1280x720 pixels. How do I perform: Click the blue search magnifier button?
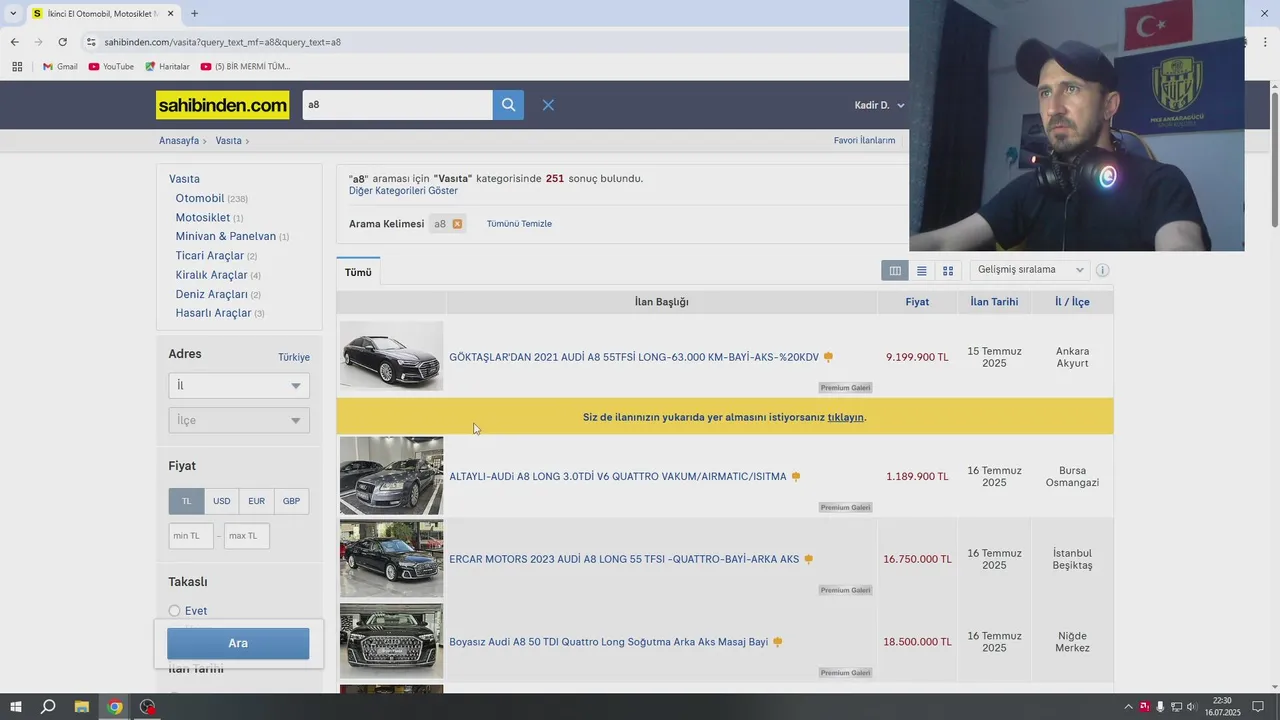(x=508, y=105)
